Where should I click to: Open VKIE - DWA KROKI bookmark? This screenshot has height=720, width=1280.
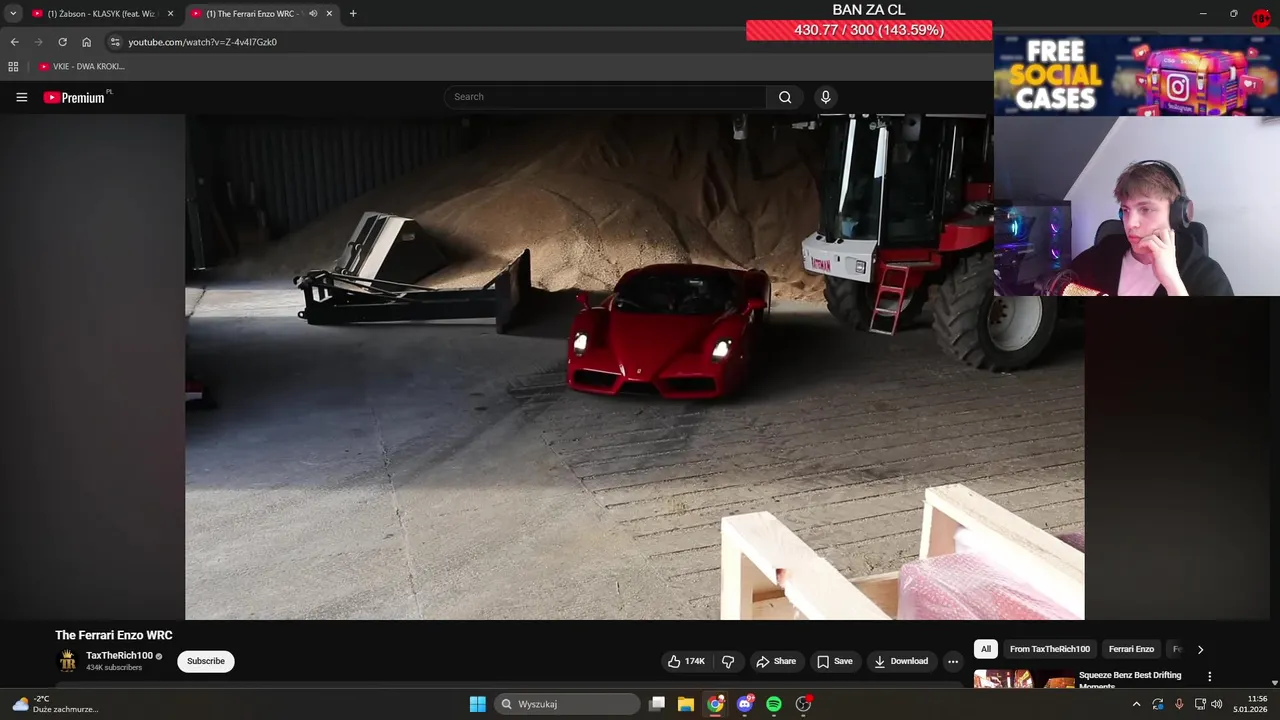pos(82,66)
